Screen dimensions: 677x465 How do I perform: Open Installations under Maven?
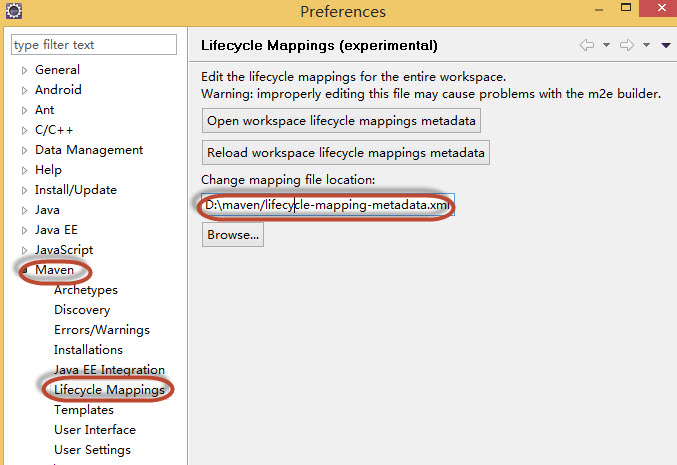pyautogui.click(x=88, y=350)
